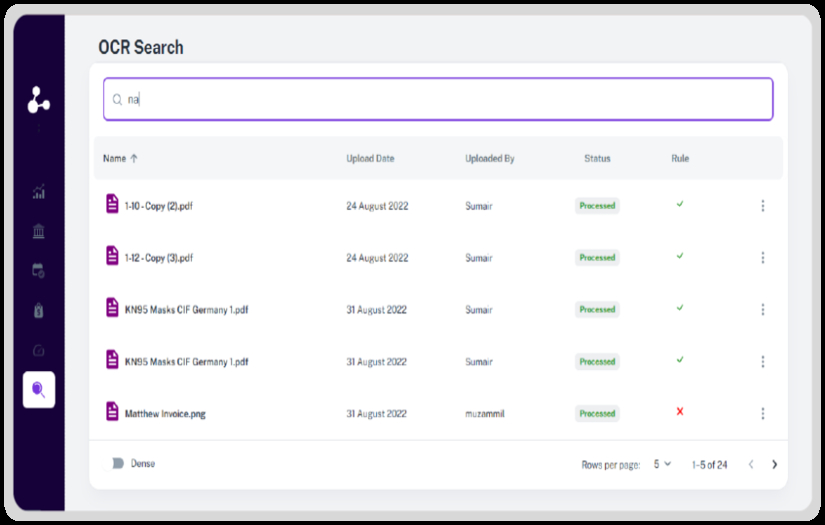This screenshot has width=825, height=525.
Task: Open the shopping bag dollar icon in sidebar
Action: point(39,310)
